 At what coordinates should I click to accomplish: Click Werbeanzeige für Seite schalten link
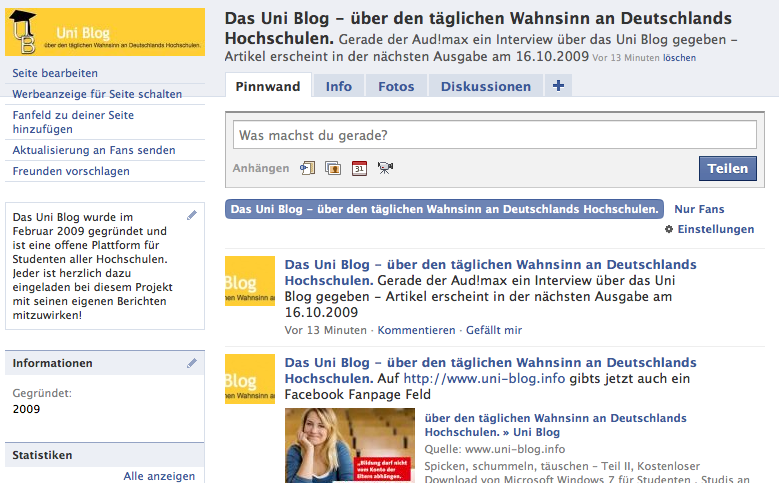(97, 94)
